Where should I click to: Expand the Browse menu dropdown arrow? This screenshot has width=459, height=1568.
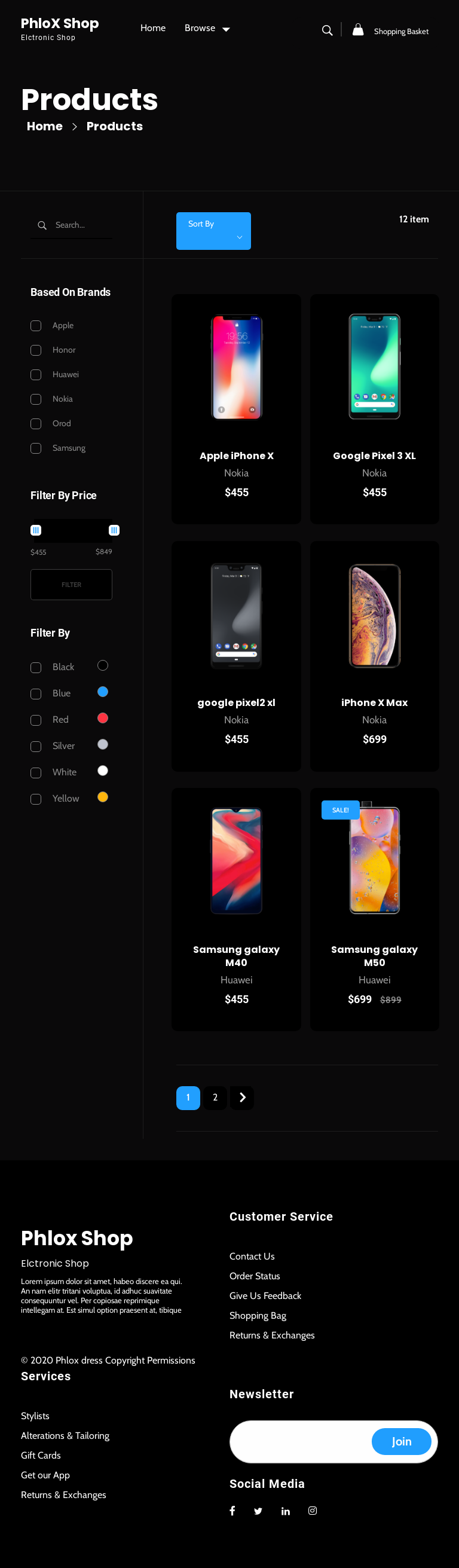tap(226, 29)
